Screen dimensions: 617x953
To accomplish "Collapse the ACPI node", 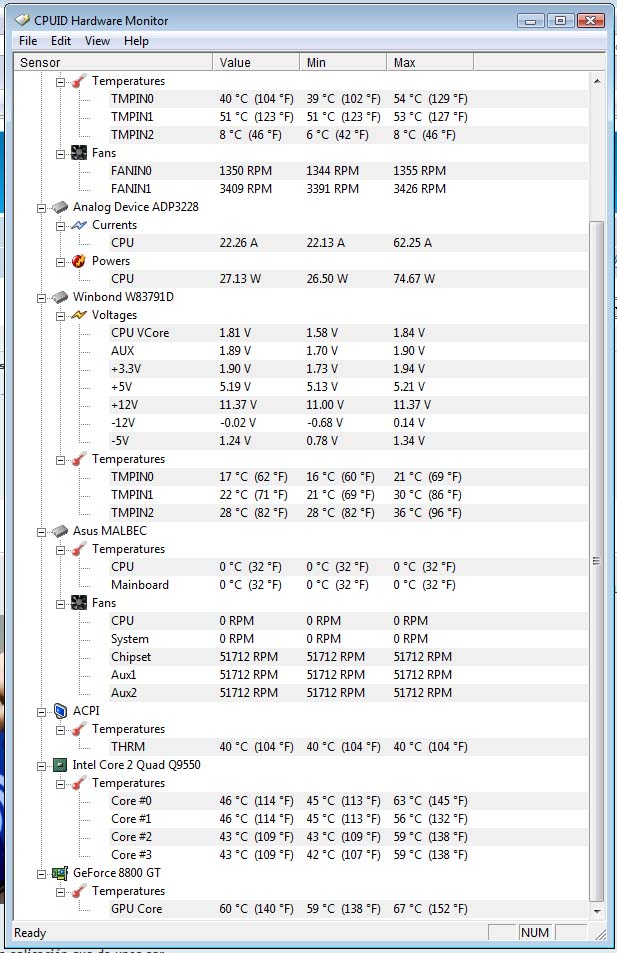I will pyautogui.click(x=41, y=712).
